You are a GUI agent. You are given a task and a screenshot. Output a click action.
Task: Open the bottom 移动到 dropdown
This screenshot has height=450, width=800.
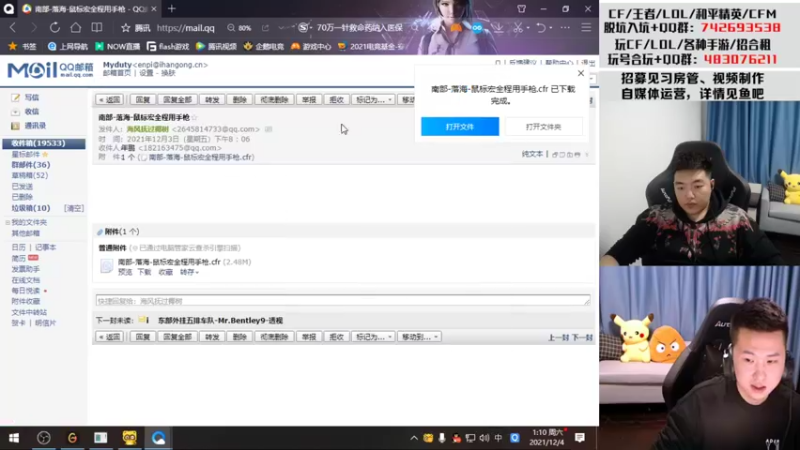[419, 337]
